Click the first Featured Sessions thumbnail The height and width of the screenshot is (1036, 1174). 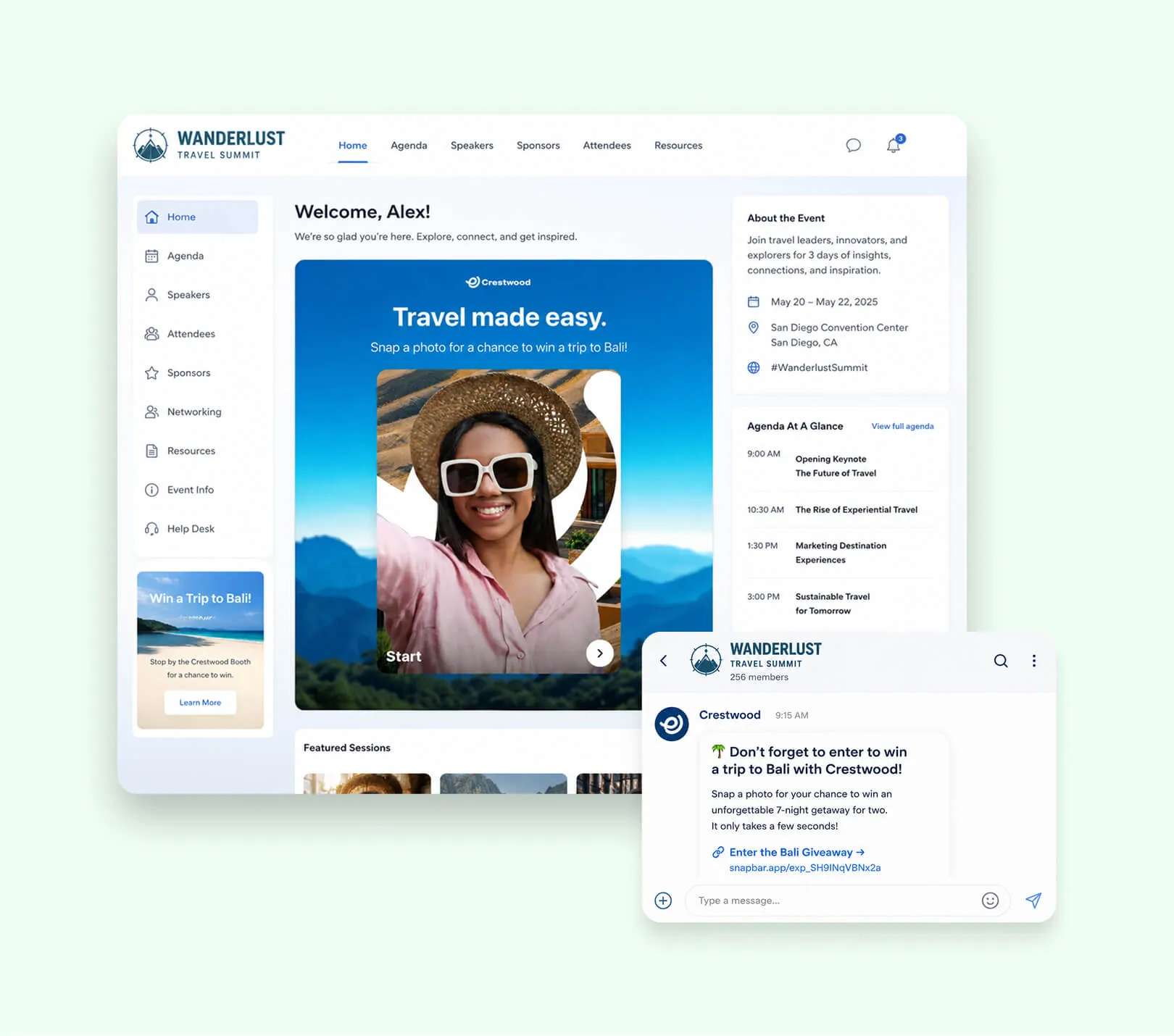pyautogui.click(x=367, y=783)
